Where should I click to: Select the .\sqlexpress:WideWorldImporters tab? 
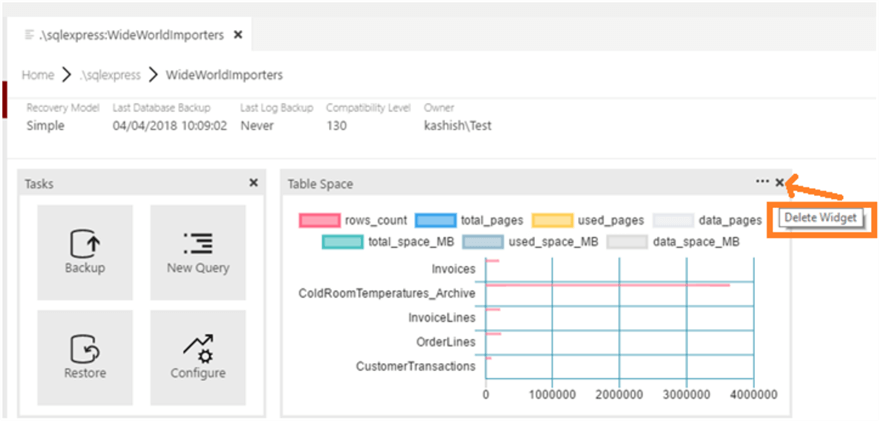132,35
